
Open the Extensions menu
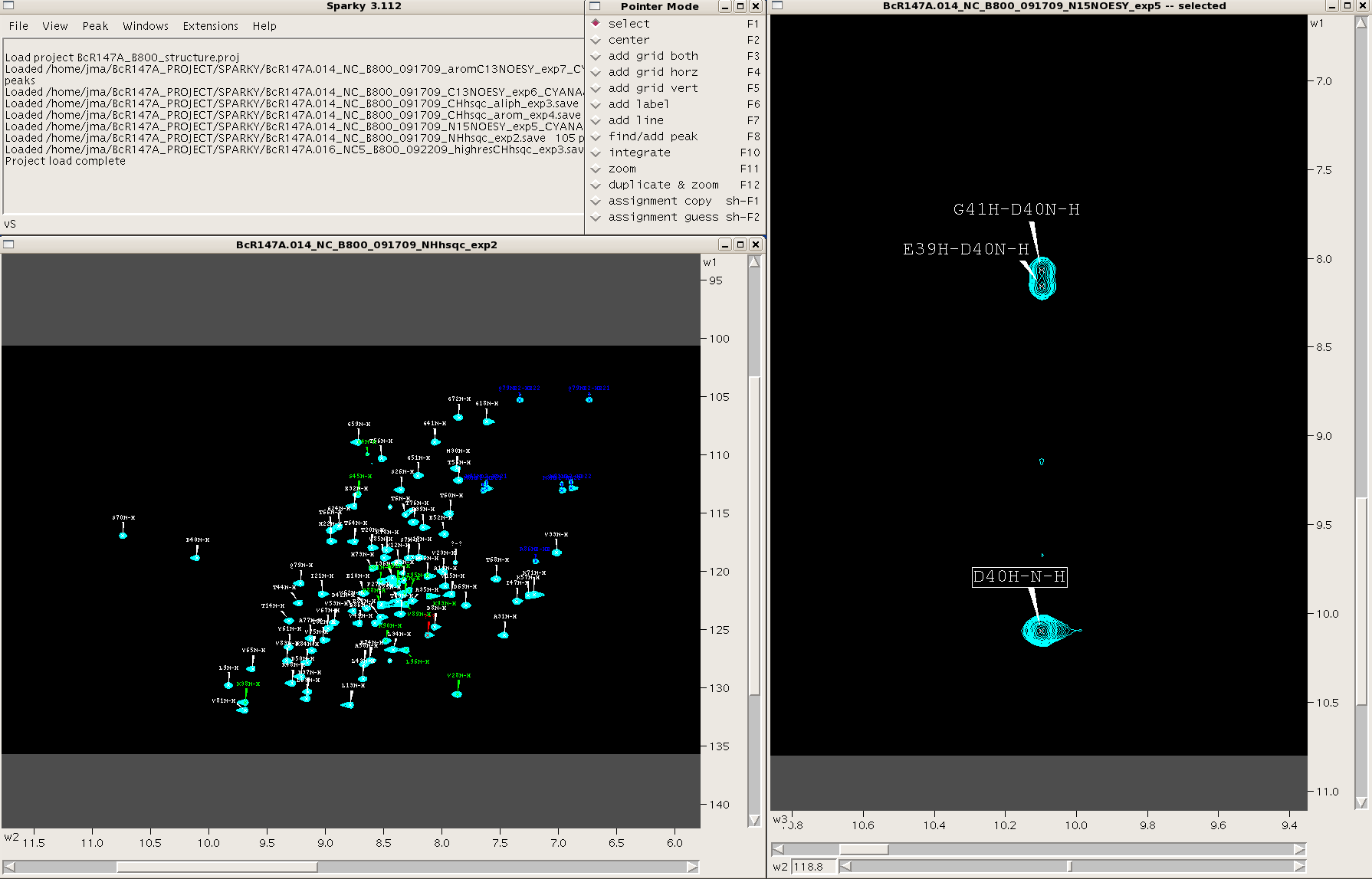tap(210, 26)
